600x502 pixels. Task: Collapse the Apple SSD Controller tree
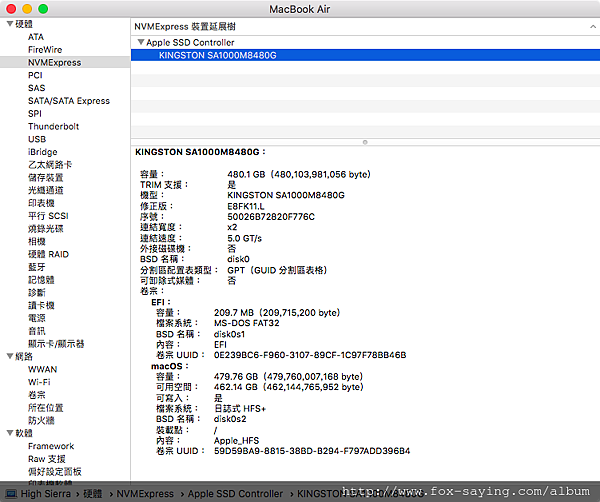141,42
